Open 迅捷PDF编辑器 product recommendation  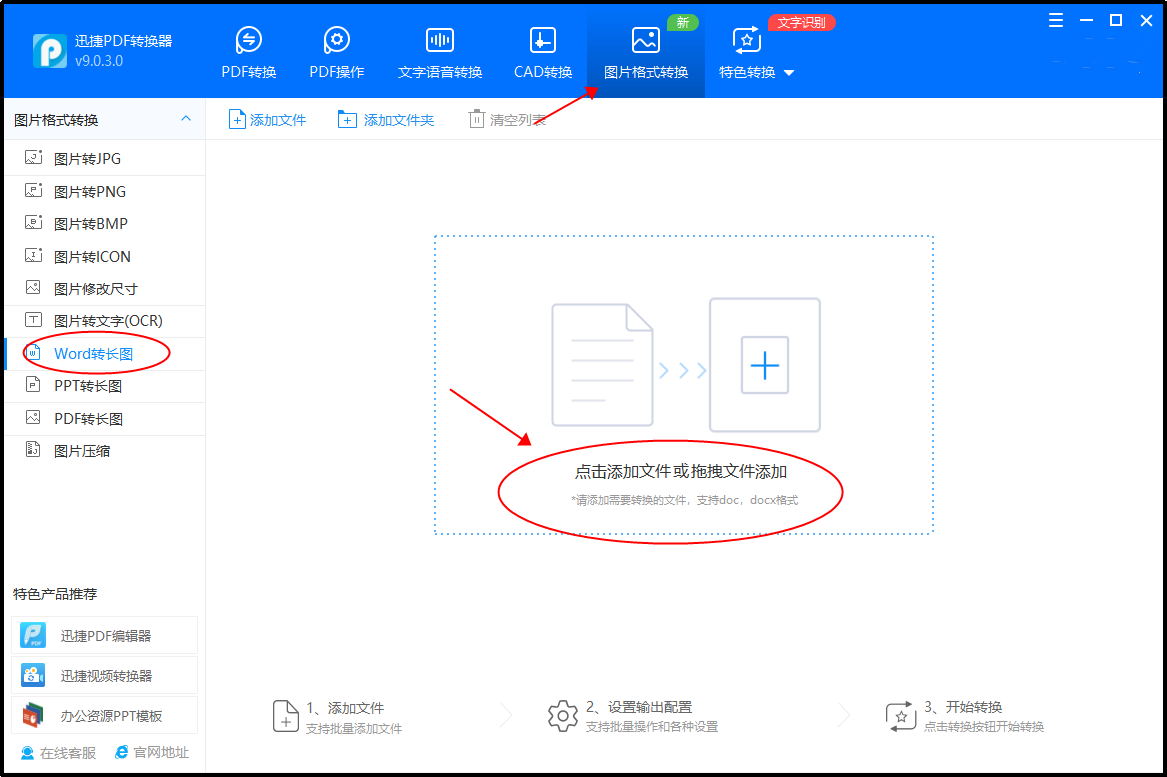[x=104, y=636]
